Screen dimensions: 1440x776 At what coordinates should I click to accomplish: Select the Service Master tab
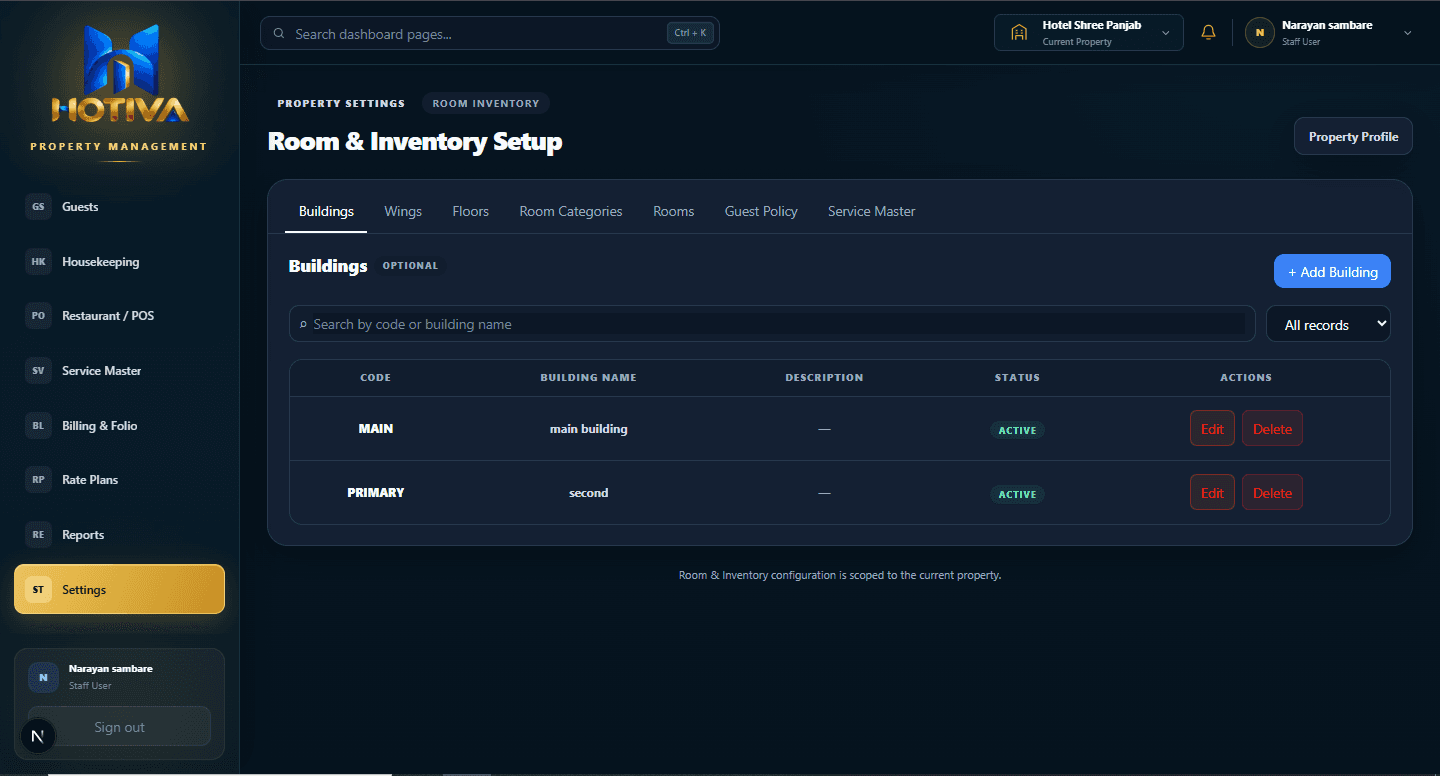pos(871,211)
